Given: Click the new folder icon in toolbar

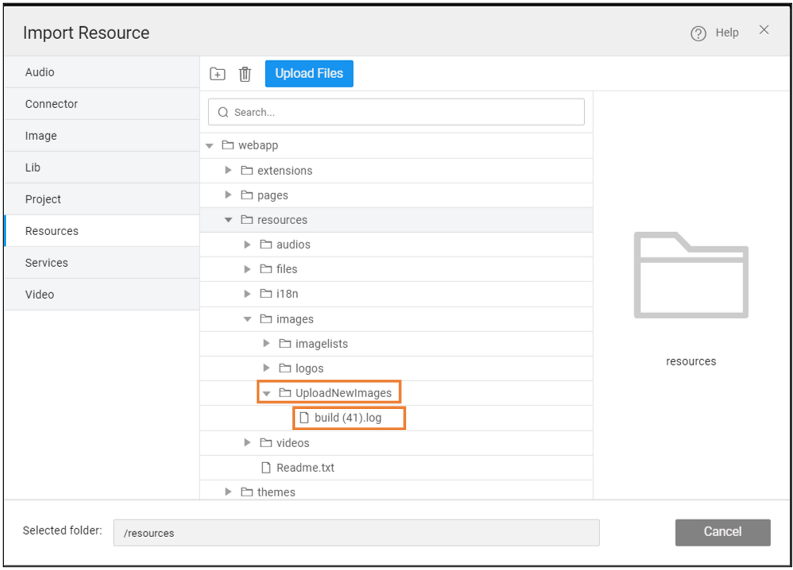Looking at the screenshot, I should (217, 74).
